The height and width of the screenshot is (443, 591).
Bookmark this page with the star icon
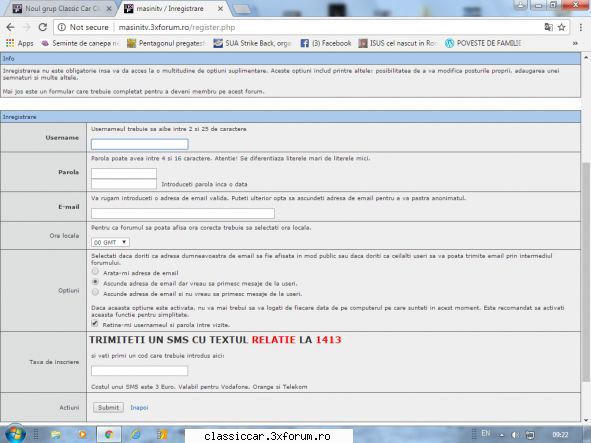point(562,27)
